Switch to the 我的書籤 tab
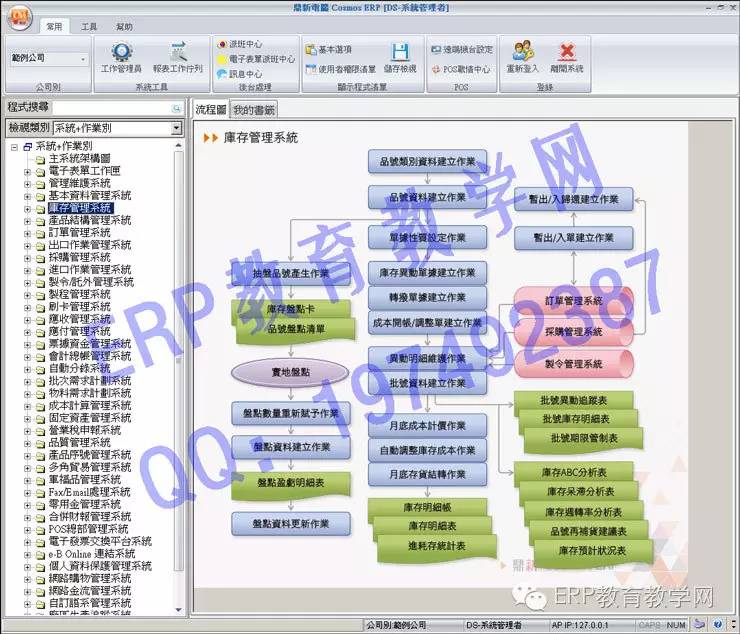740x634 pixels. (x=254, y=110)
